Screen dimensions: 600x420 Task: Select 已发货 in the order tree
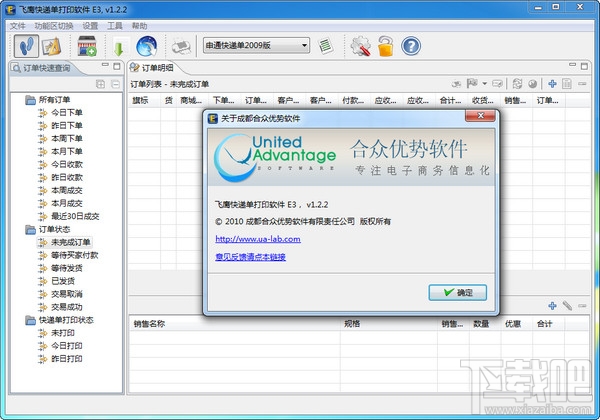click(63, 281)
